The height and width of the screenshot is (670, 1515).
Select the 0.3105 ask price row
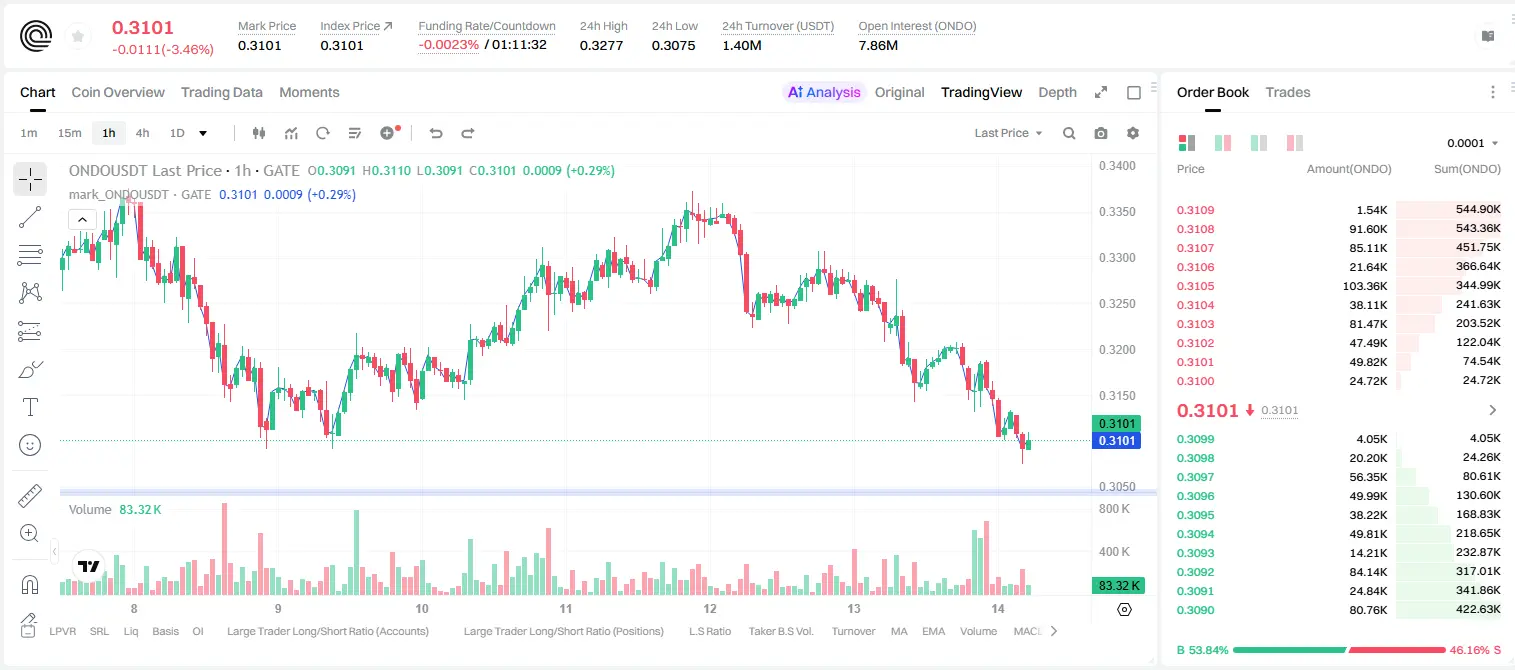click(1339, 286)
